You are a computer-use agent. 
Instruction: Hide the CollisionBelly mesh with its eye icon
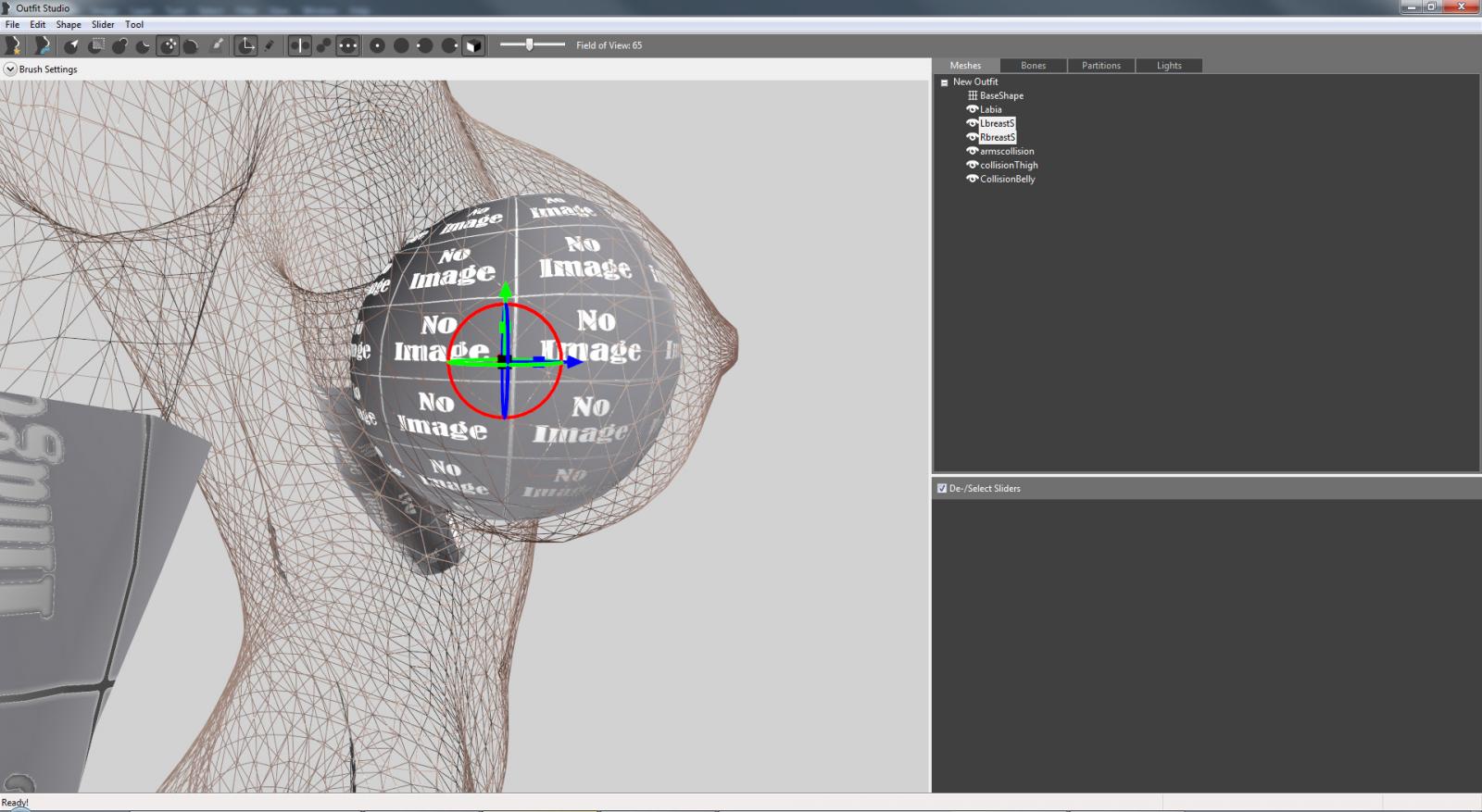[973, 179]
